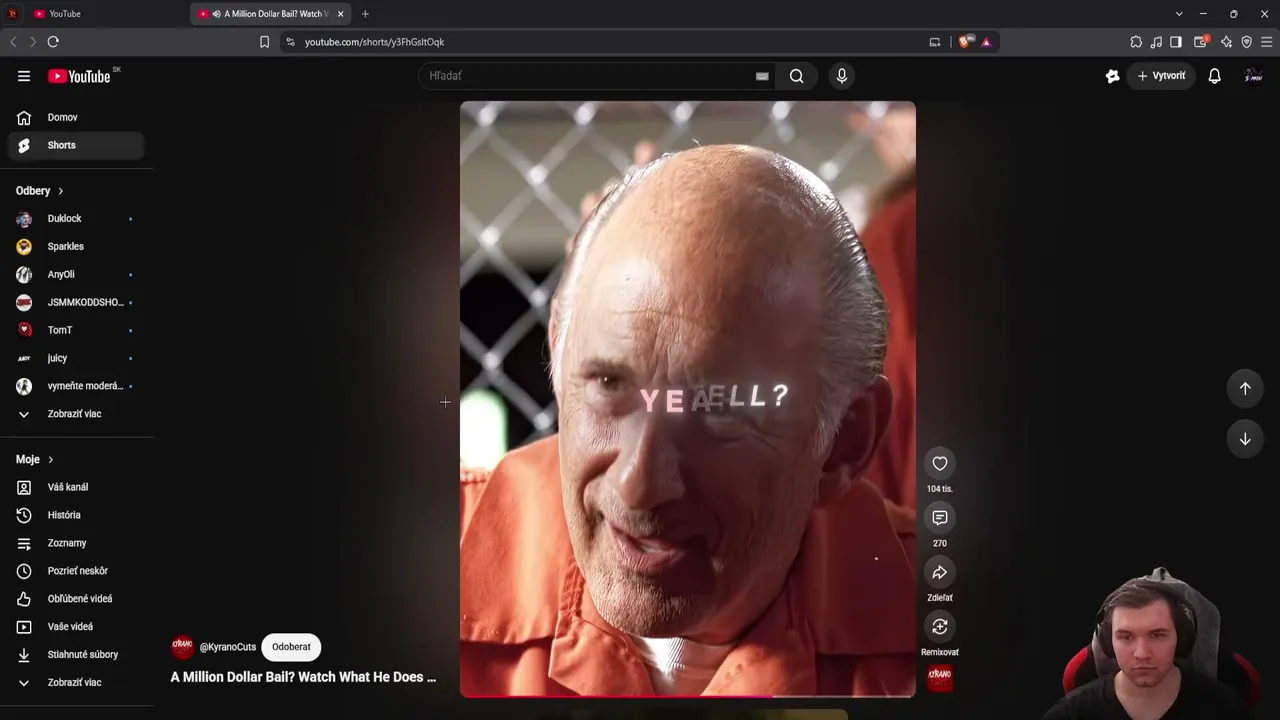
Task: View site information in address bar
Action: (x=290, y=42)
